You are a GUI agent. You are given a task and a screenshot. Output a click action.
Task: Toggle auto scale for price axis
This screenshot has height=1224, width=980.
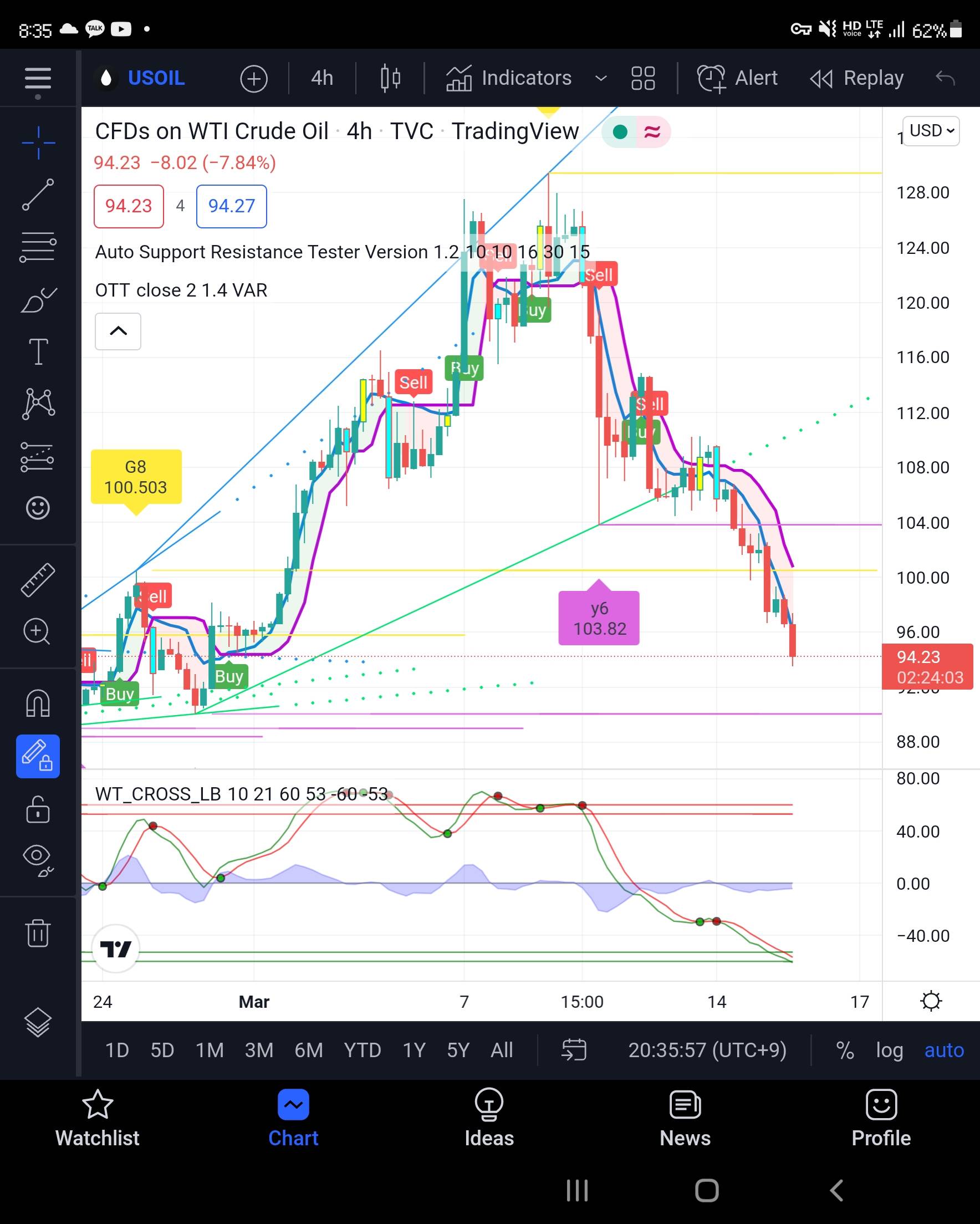(943, 1050)
